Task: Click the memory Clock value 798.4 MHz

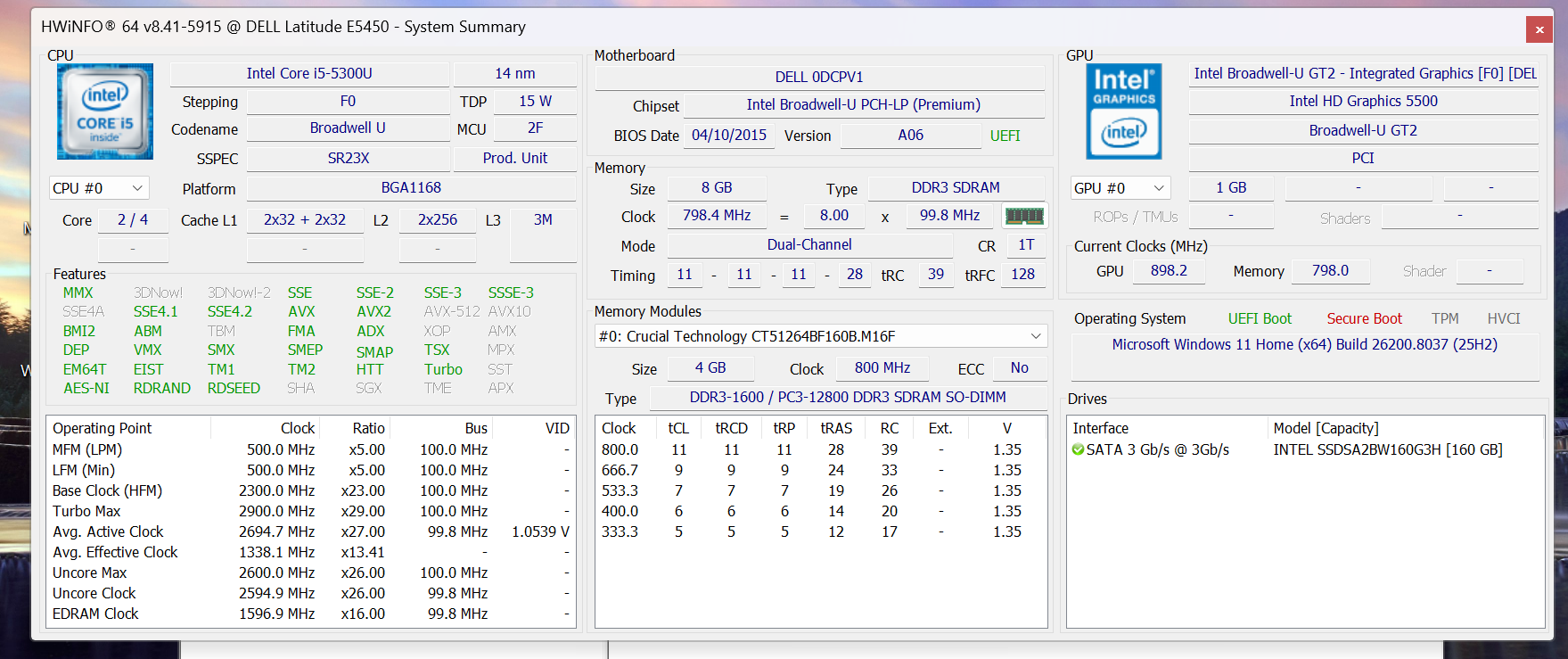Action: 717,215
